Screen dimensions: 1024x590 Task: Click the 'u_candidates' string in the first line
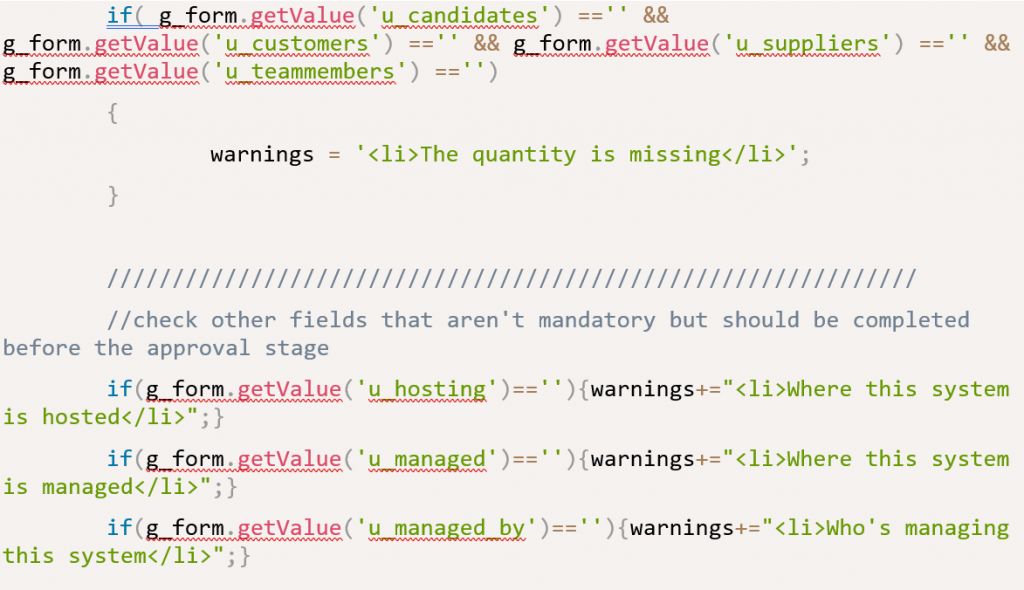pyautogui.click(x=459, y=15)
